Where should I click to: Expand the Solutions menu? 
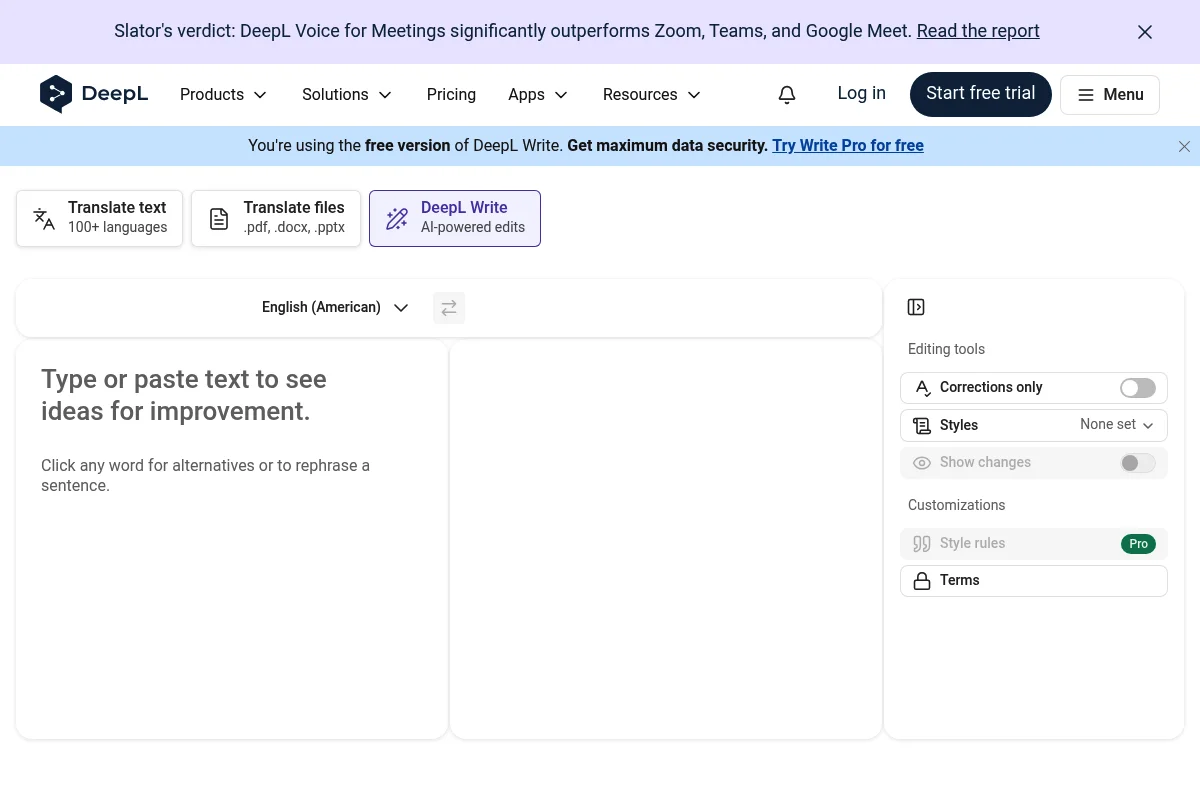pyautogui.click(x=347, y=95)
